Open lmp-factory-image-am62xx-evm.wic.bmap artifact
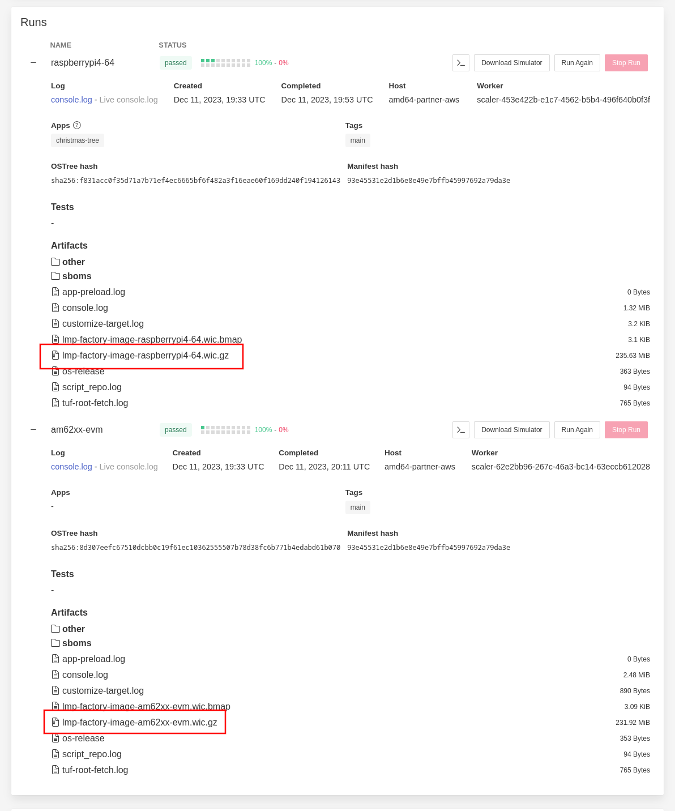The height and width of the screenshot is (811, 675). coord(146,706)
